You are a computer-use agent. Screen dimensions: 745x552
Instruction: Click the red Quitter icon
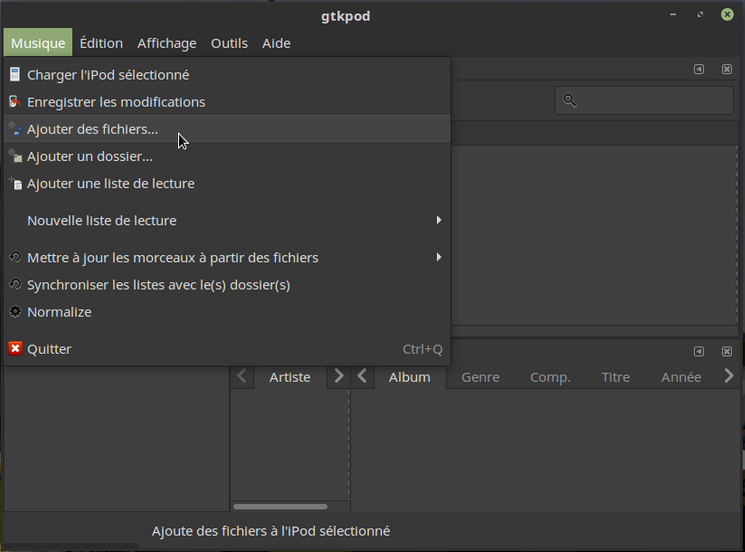tap(15, 349)
